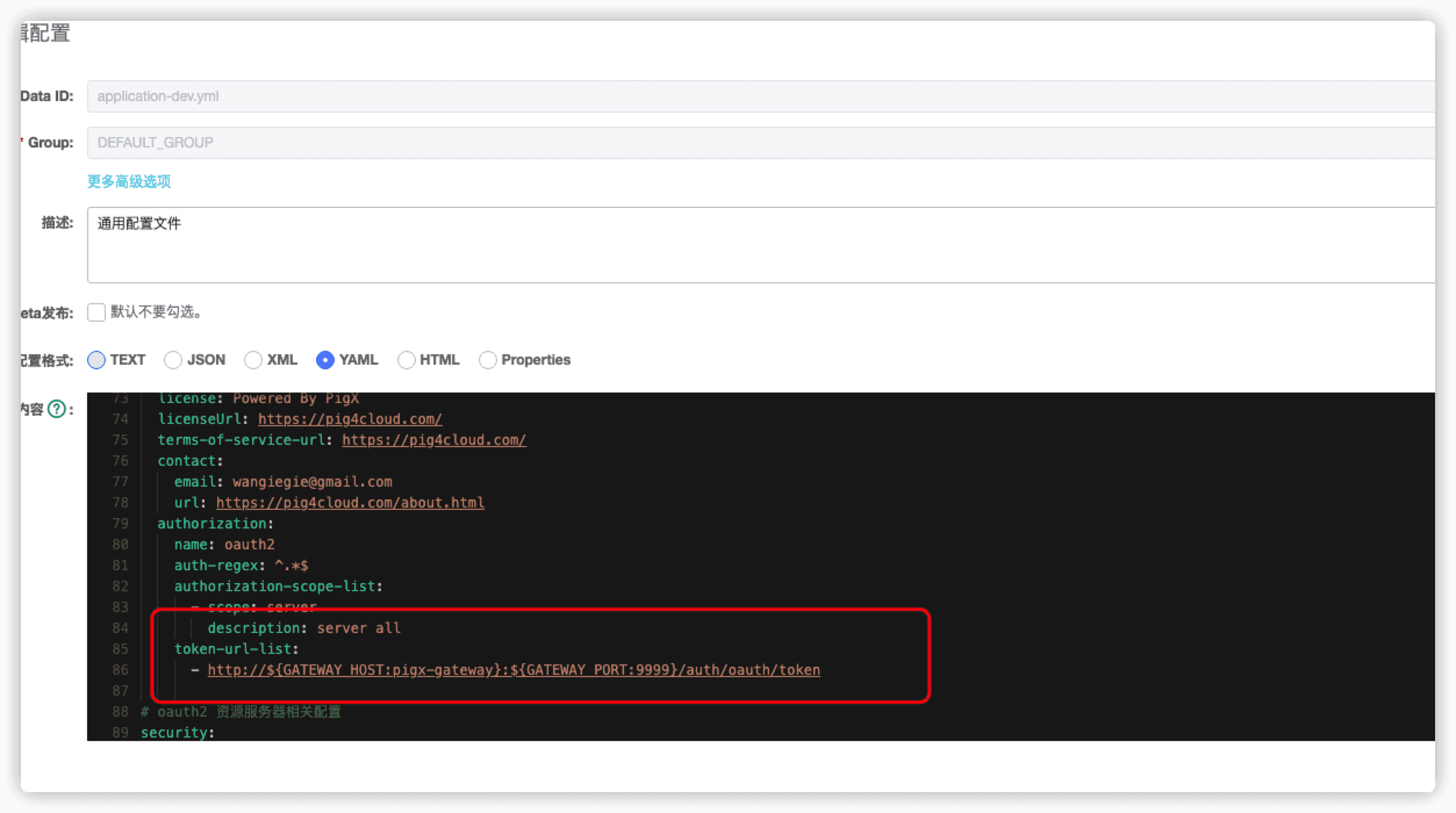The height and width of the screenshot is (813, 1456).
Task: Click the Data ID input field
Action: pyautogui.click(x=755, y=96)
